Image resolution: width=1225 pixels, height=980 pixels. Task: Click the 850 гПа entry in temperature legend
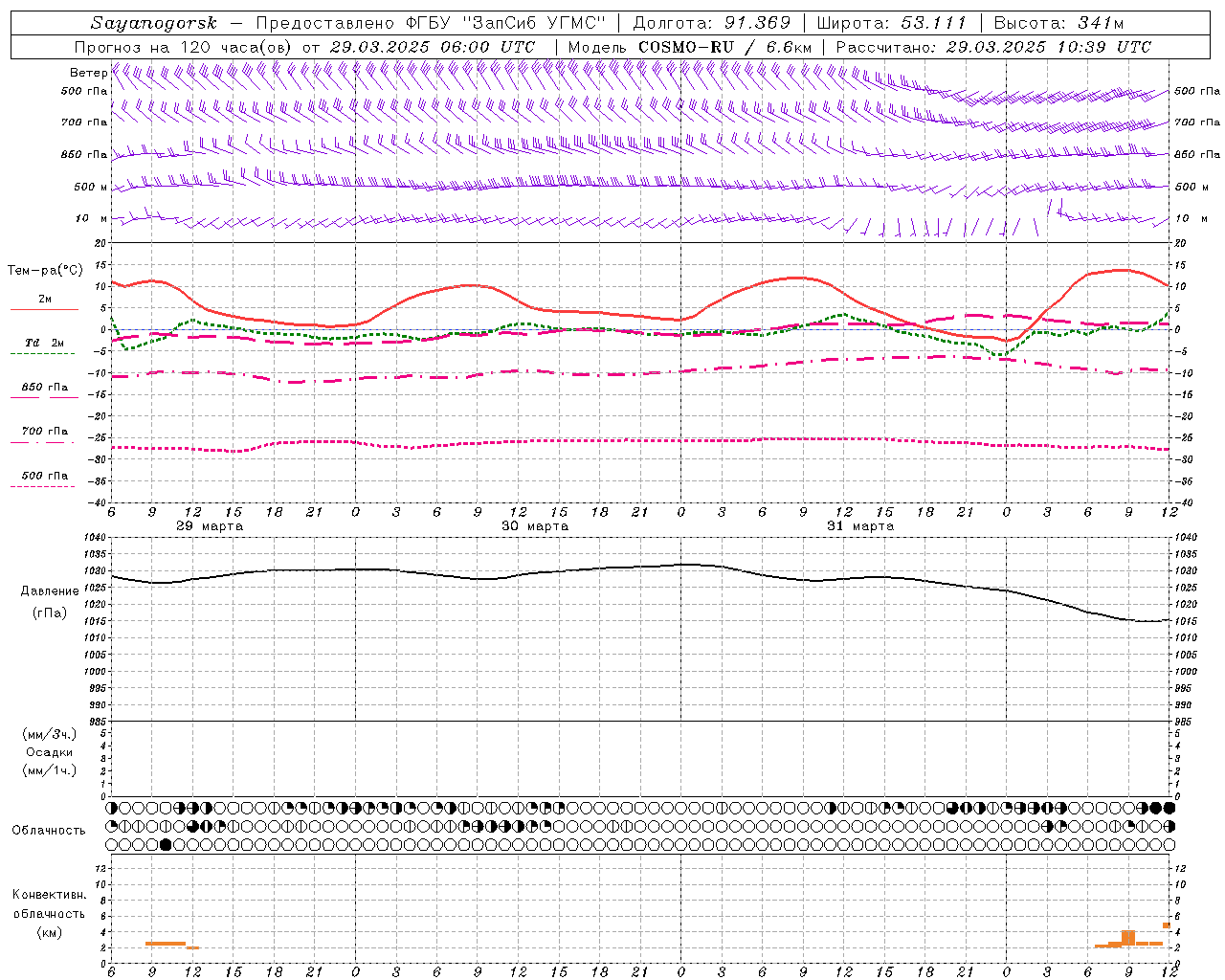[44, 388]
